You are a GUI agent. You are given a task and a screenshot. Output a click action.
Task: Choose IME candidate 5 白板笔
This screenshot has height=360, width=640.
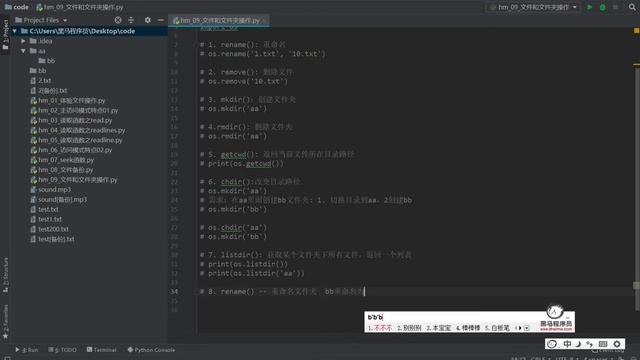click(x=497, y=328)
